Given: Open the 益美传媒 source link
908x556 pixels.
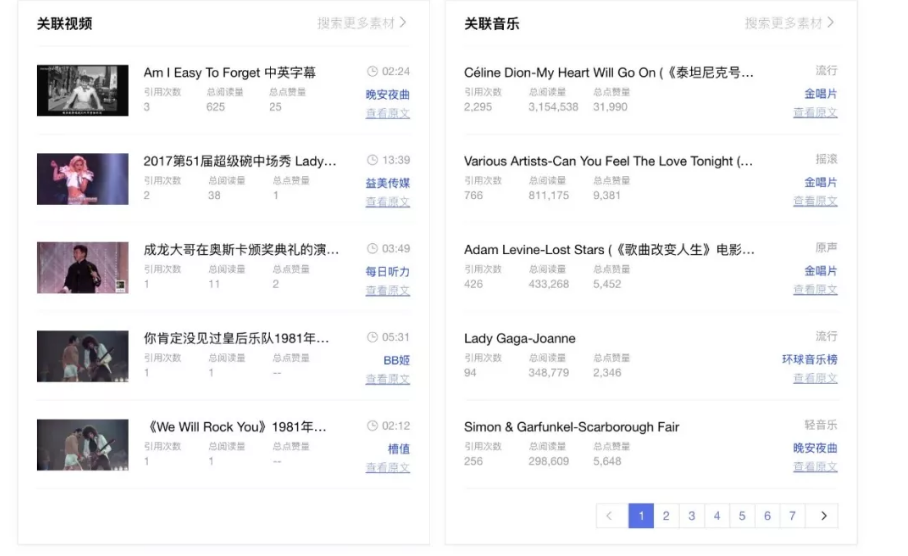Looking at the screenshot, I should tap(387, 183).
